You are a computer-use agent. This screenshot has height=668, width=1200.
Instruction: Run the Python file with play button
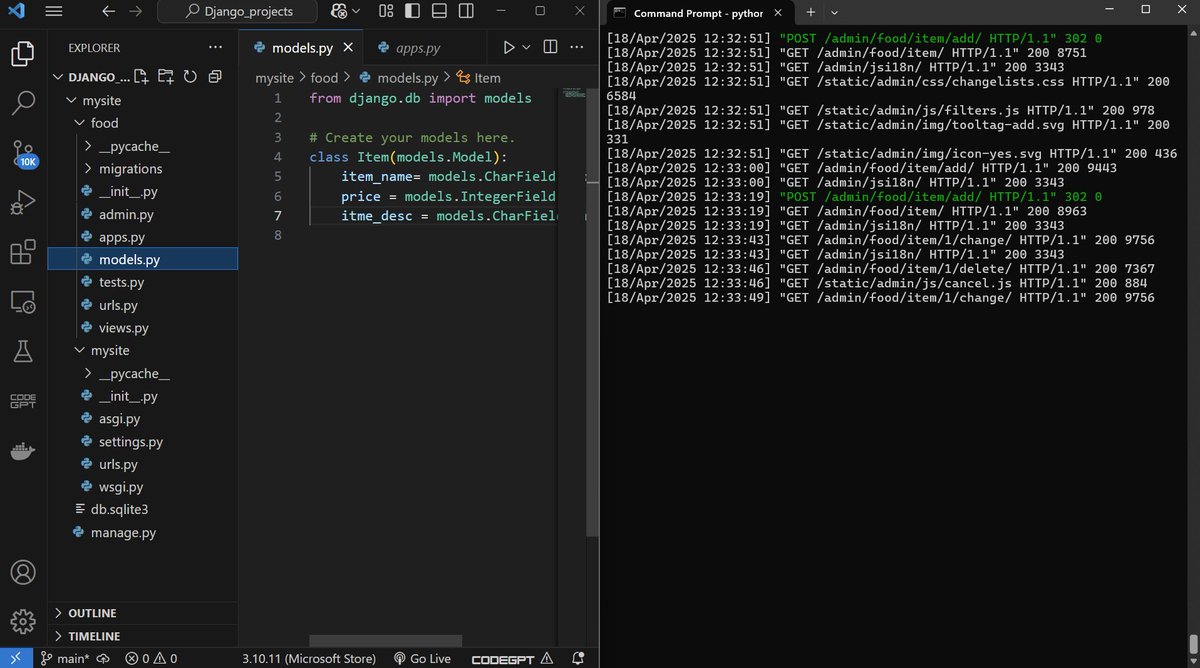tap(509, 47)
